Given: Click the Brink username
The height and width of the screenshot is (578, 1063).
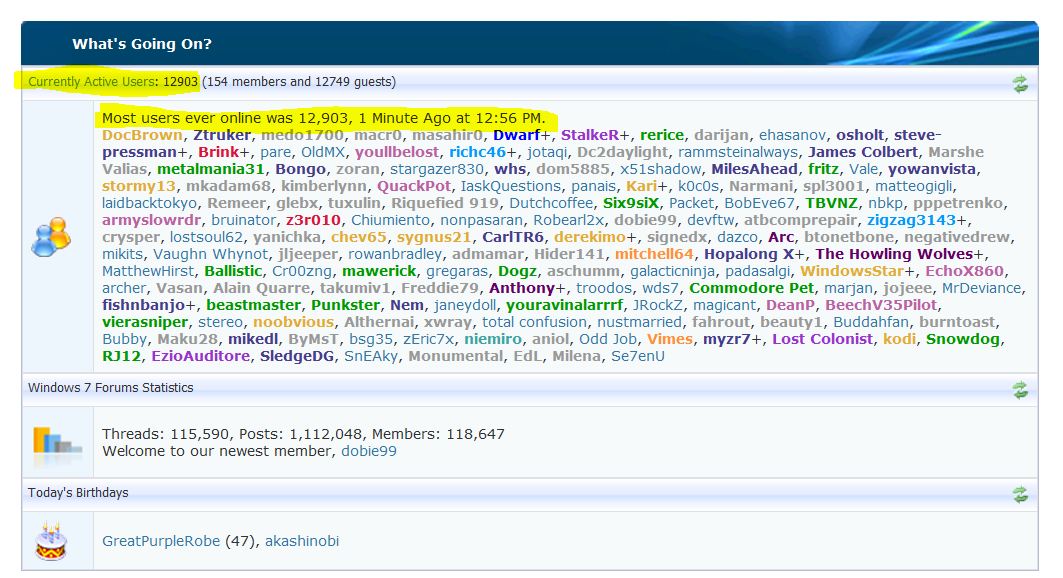Looking at the screenshot, I should [x=218, y=152].
